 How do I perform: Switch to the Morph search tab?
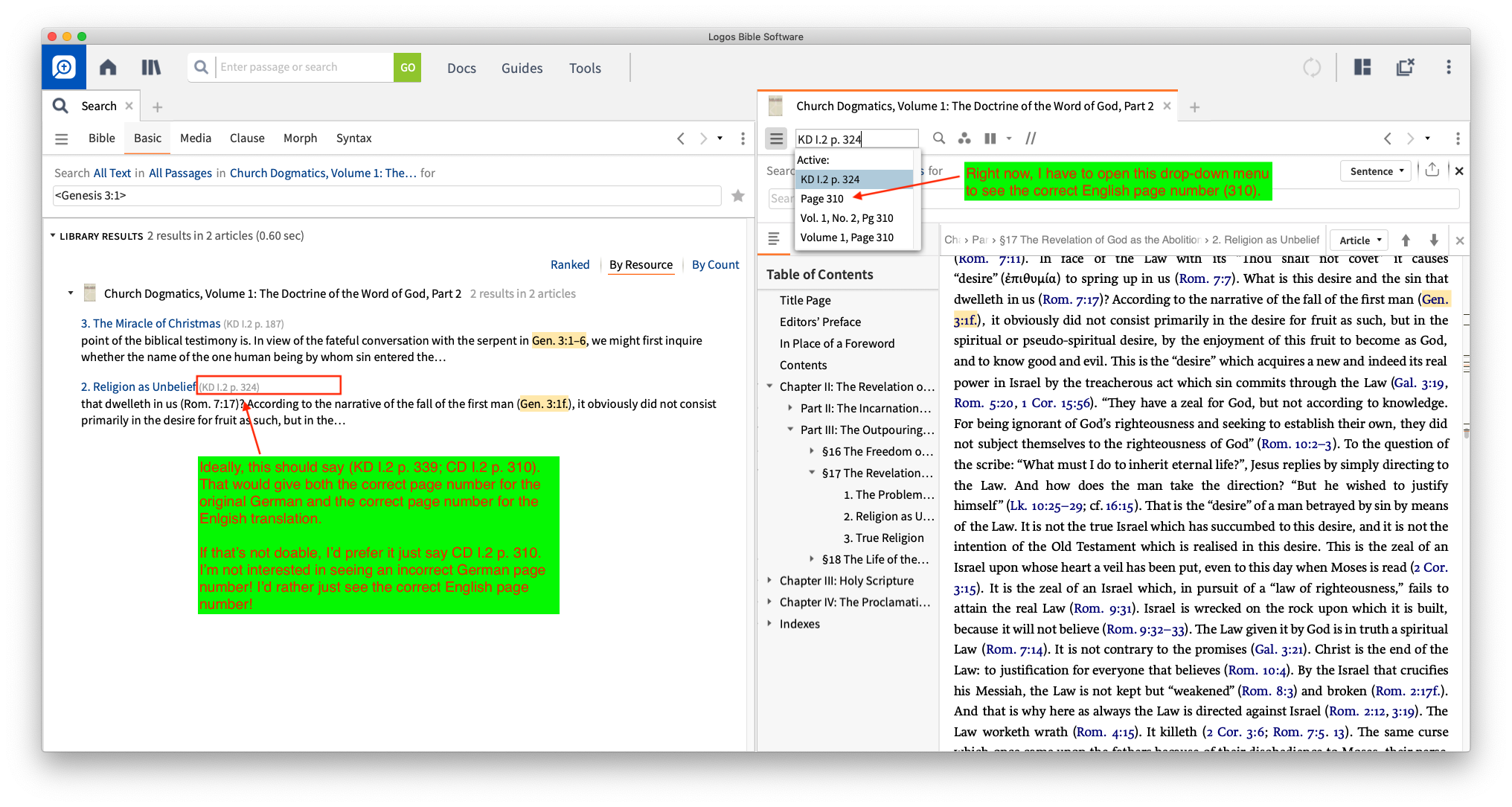300,138
